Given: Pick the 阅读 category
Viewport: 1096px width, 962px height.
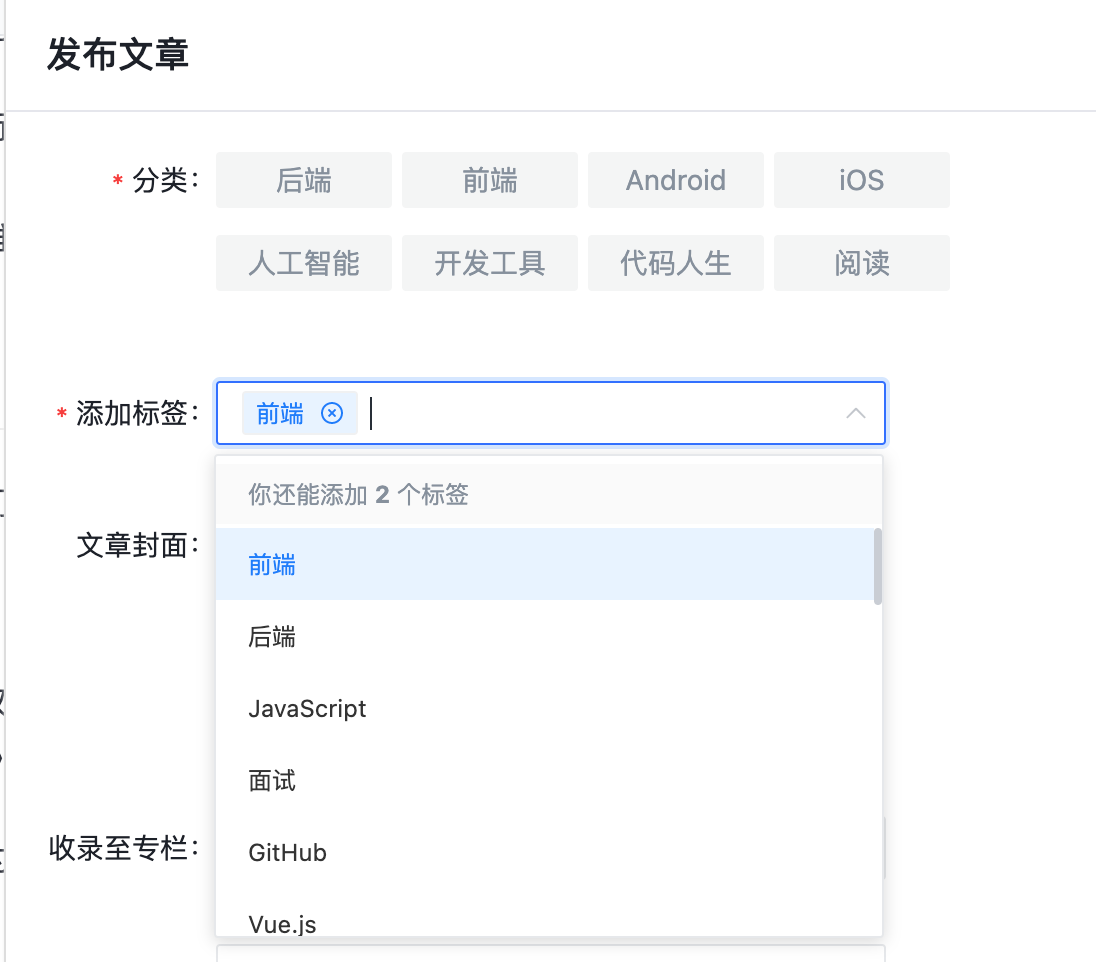Looking at the screenshot, I should 862,263.
